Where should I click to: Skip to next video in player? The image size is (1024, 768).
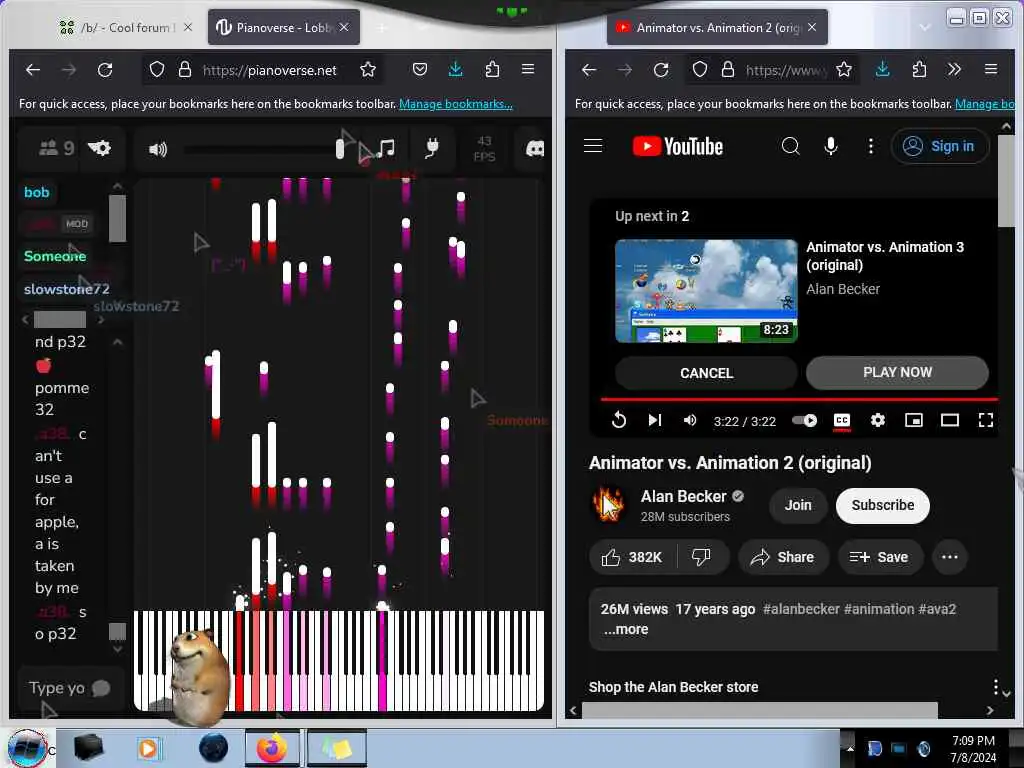tap(654, 420)
